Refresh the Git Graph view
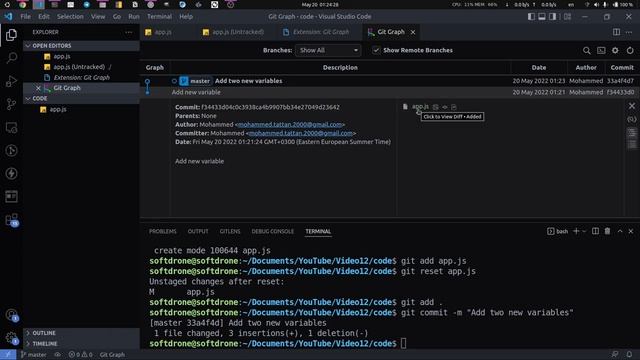Image resolution: width=640 pixels, height=360 pixels. 630,51
